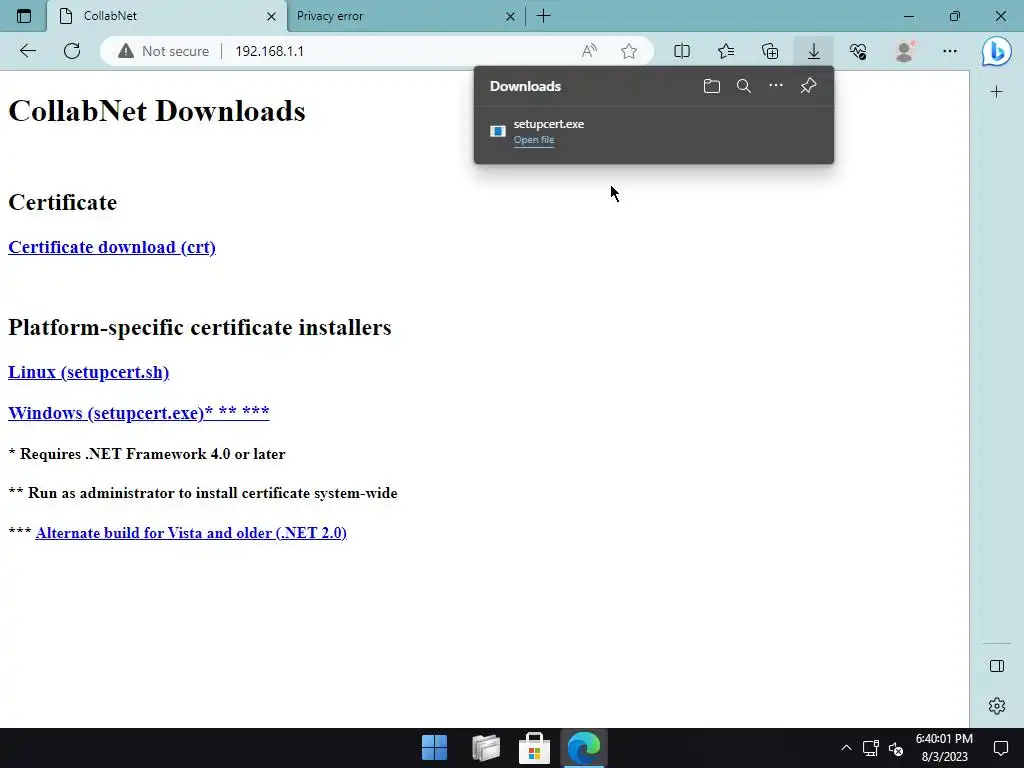Open the Windows Start menu
This screenshot has height=768, width=1024.
tap(434, 748)
